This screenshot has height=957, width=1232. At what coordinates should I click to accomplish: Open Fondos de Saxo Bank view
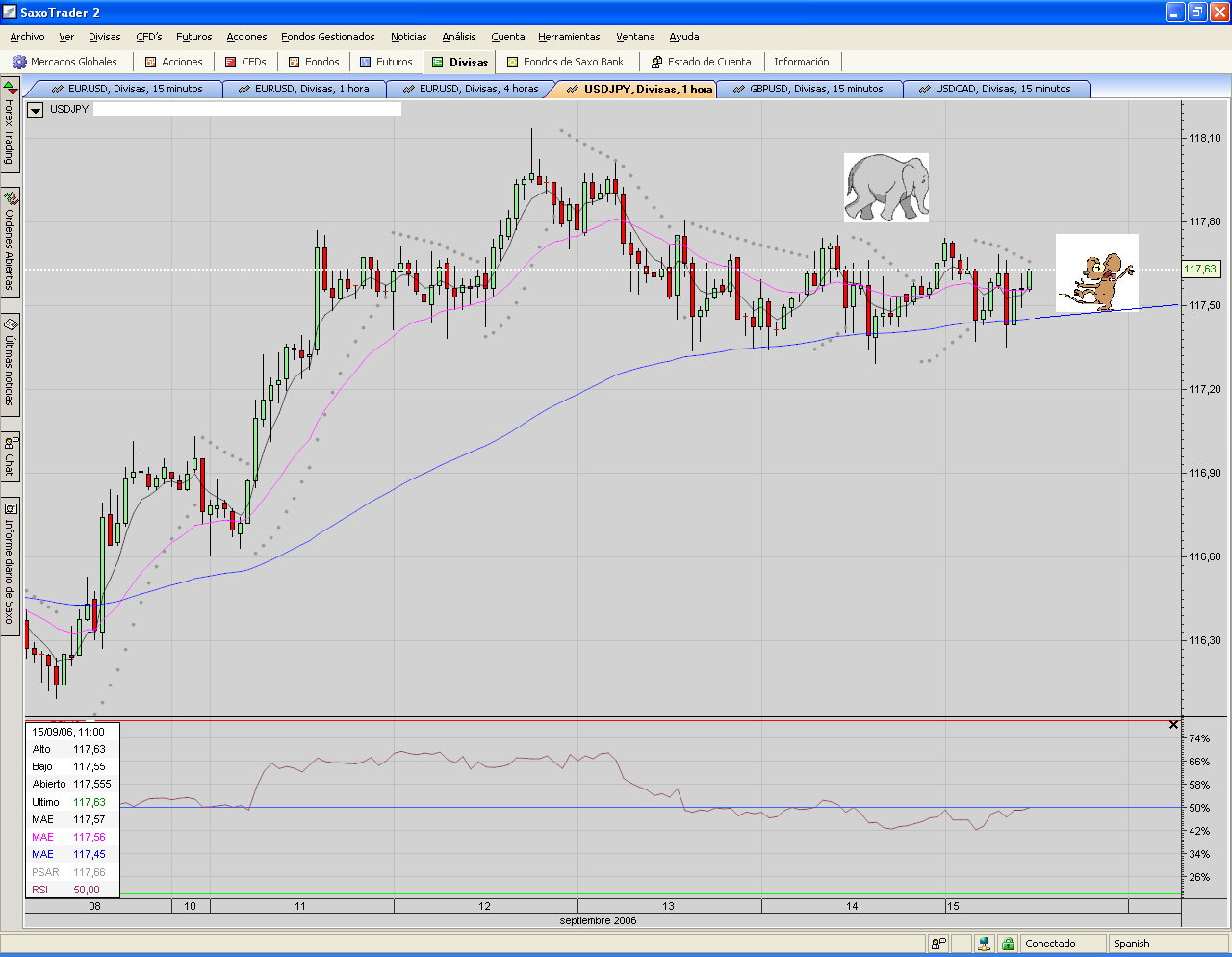point(566,62)
